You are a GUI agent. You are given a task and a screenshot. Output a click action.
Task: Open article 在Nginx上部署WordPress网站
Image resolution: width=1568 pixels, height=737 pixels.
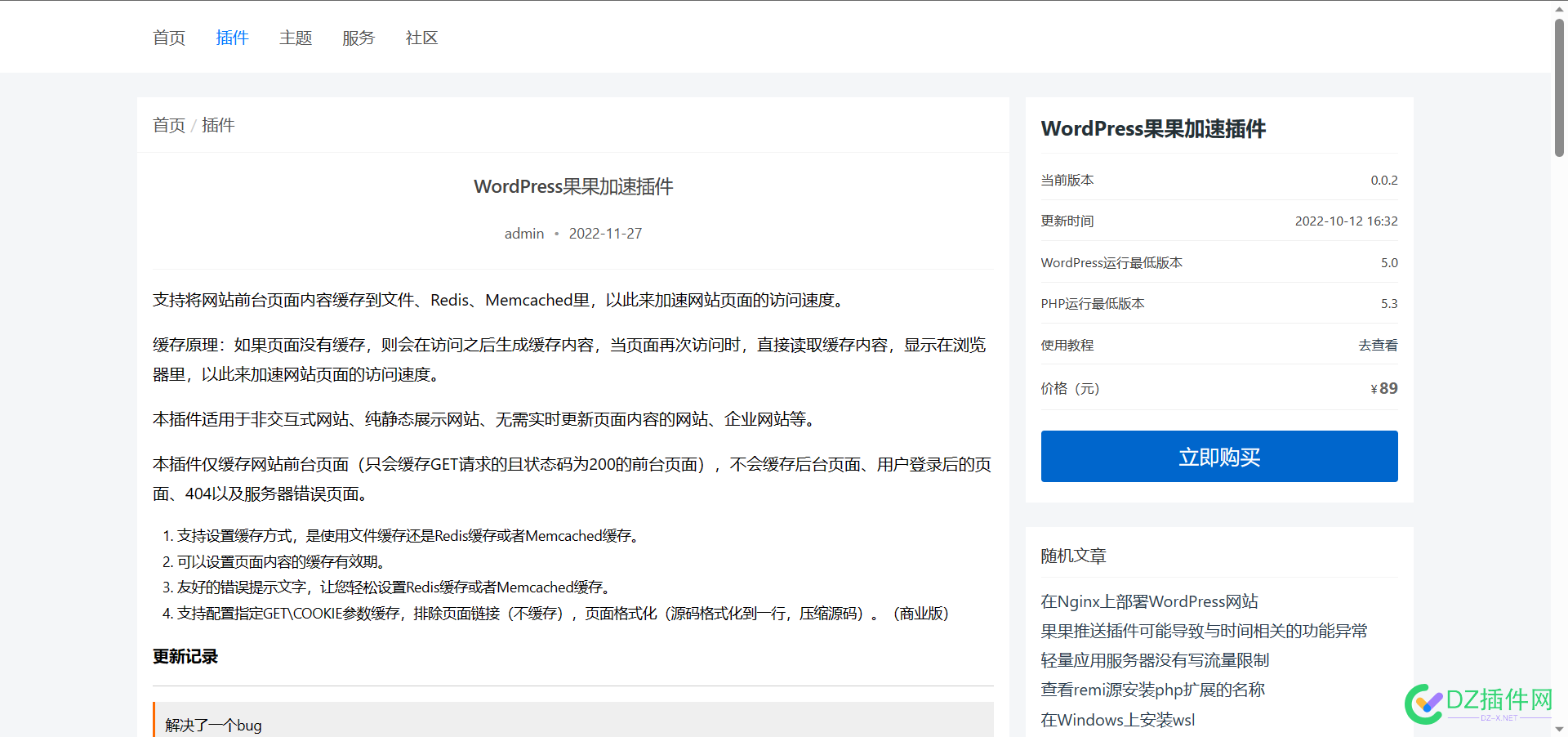(1149, 601)
